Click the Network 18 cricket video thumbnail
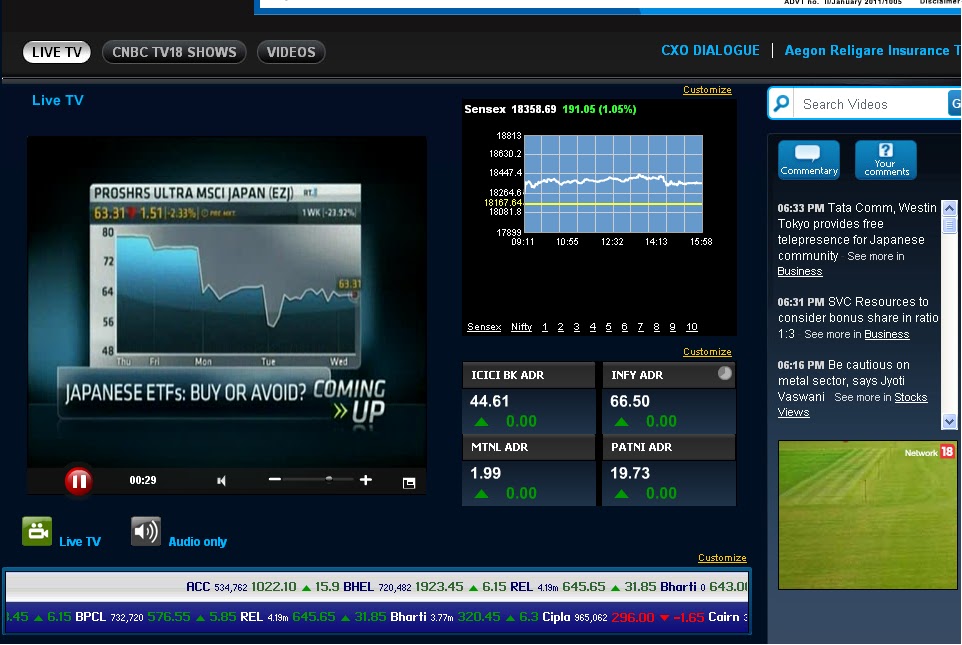962x645 pixels. click(868, 515)
